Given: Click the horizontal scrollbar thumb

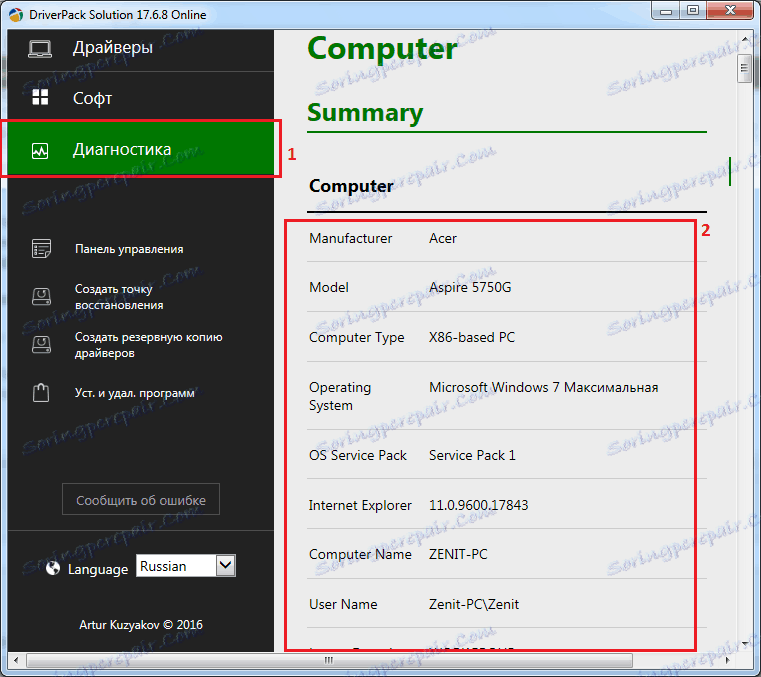Looking at the screenshot, I should [x=330, y=660].
